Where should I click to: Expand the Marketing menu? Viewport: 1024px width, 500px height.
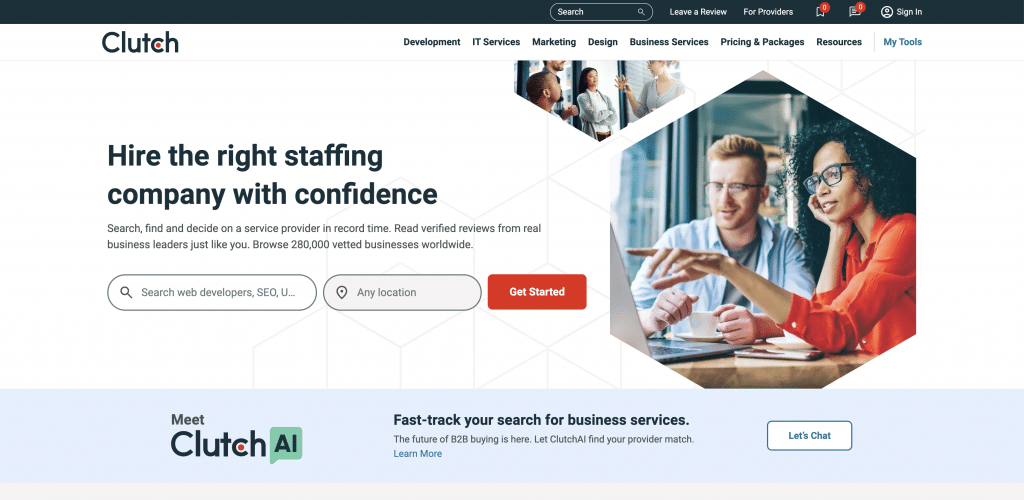[554, 42]
